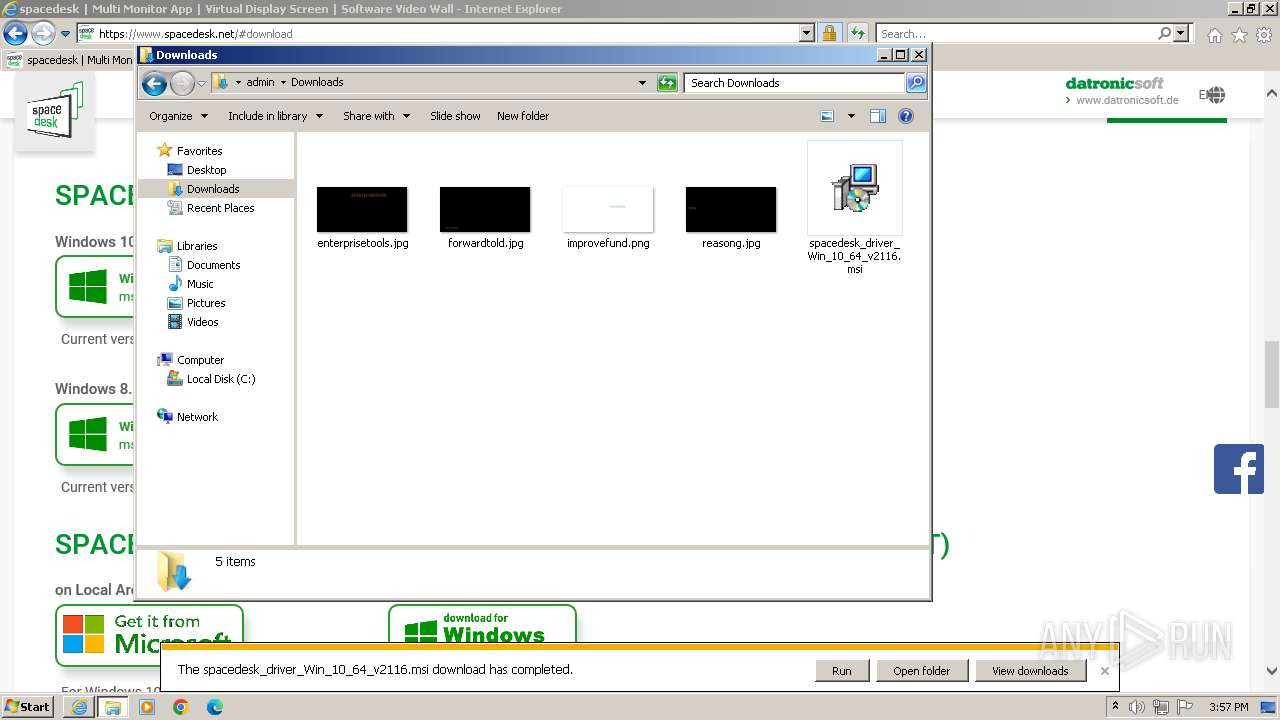
Task: Open the Music library
Action: [200, 284]
